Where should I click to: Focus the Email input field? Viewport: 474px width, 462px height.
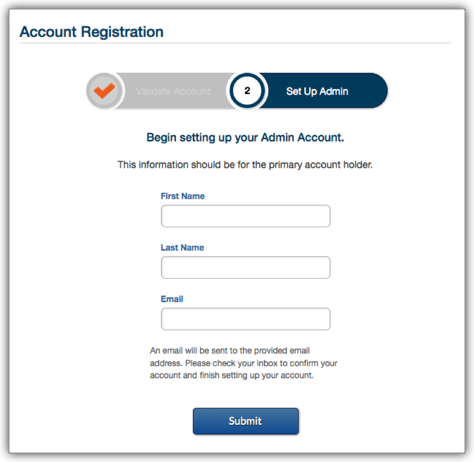coord(246,319)
